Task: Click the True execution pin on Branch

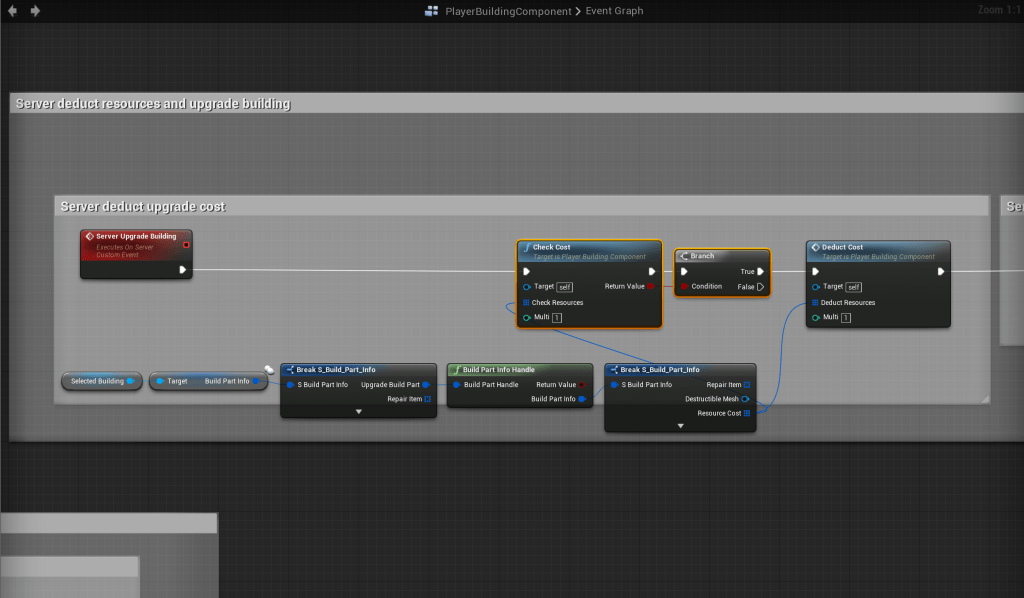Action: (x=761, y=271)
